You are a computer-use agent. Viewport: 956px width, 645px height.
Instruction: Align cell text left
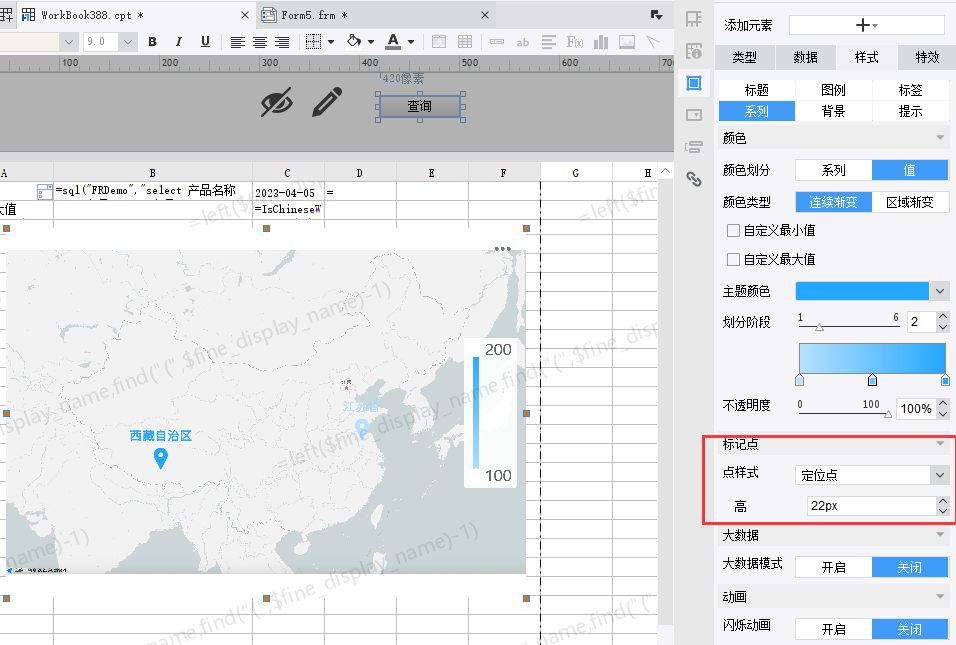[238, 42]
